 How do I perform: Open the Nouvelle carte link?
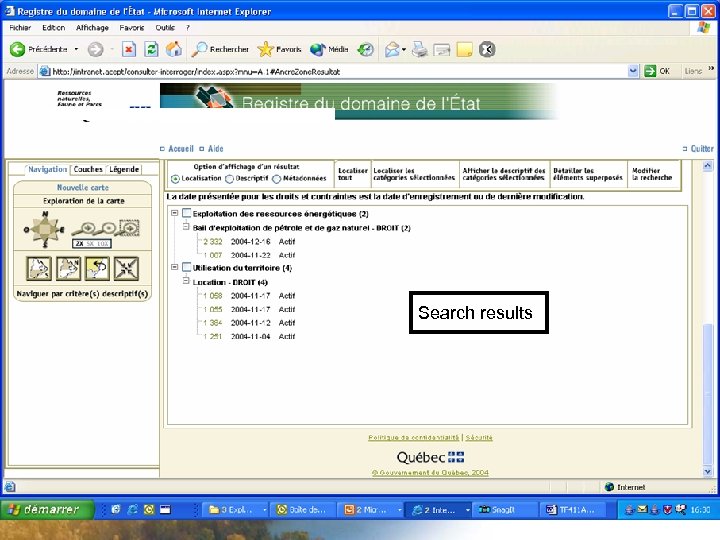pyautogui.click(x=83, y=187)
